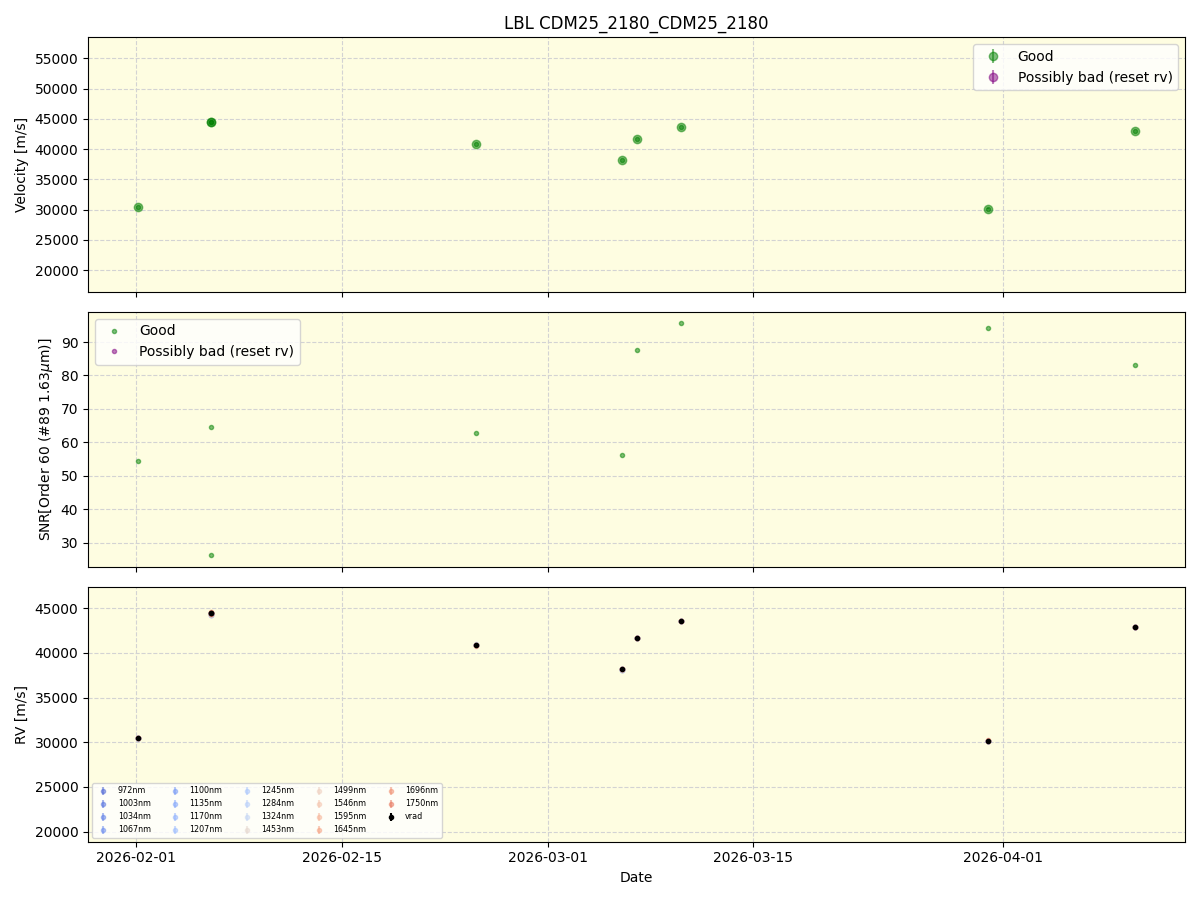Click the Velocity [m/s] axis label
Screen dimensions: 1200x900
[x=21, y=165]
